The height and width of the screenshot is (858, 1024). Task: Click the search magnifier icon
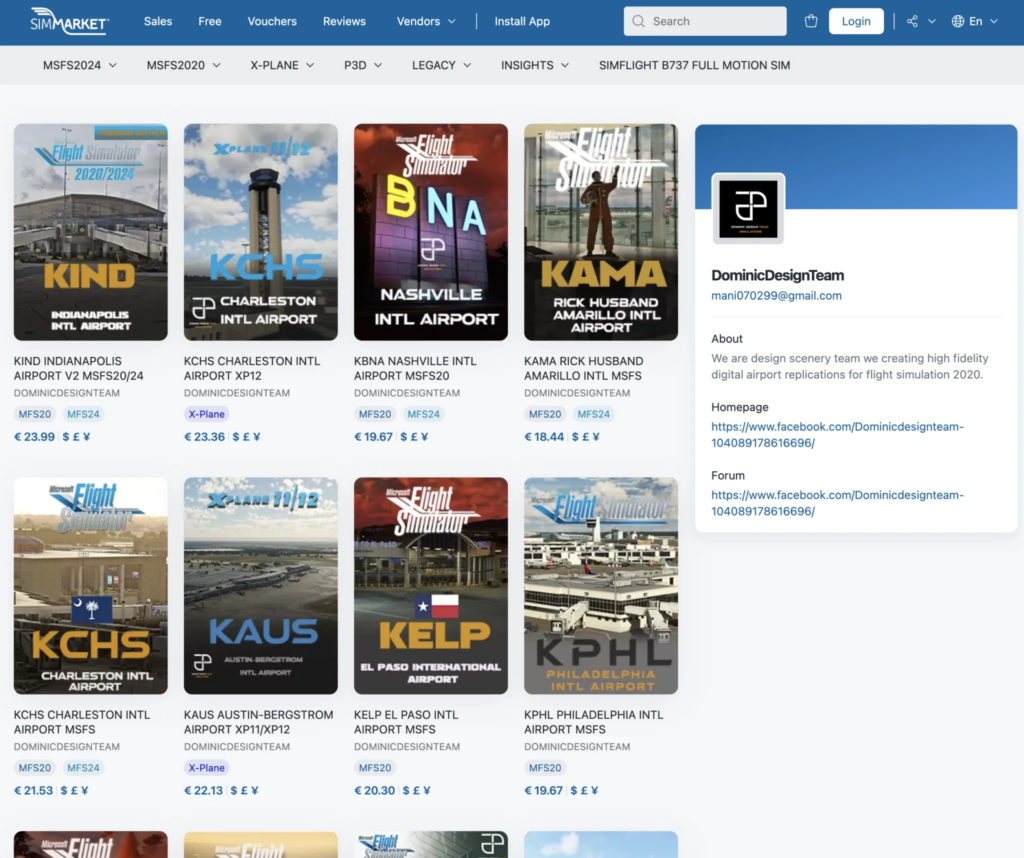[638, 21]
